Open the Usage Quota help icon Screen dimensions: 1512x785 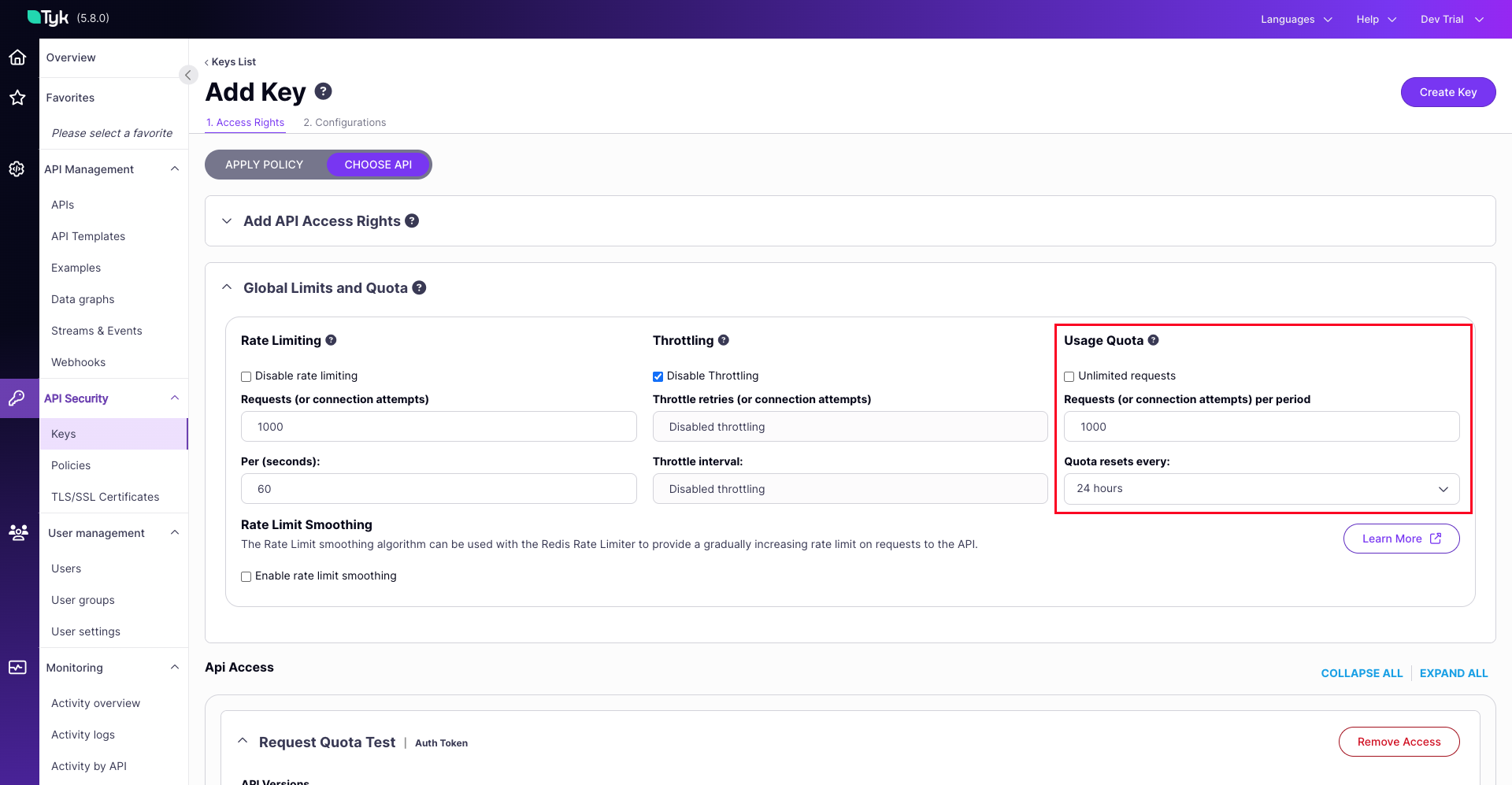[1154, 339]
